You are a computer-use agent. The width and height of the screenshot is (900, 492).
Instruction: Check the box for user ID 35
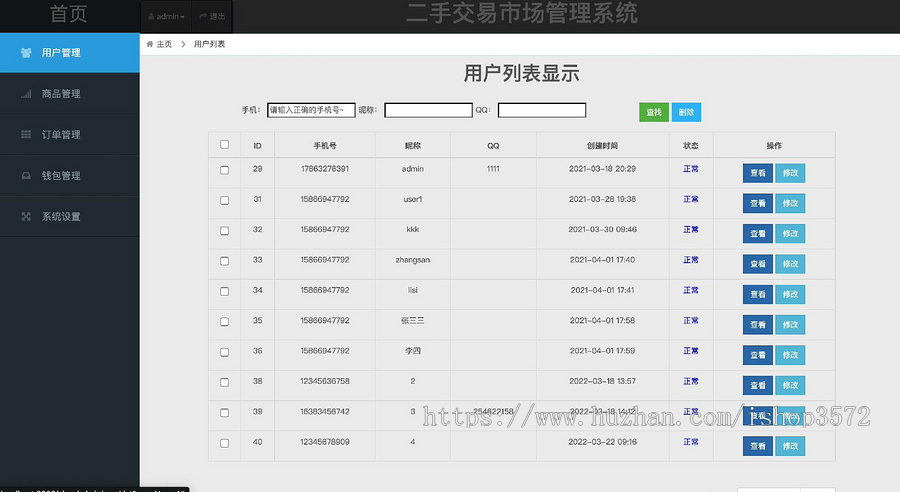(224, 322)
